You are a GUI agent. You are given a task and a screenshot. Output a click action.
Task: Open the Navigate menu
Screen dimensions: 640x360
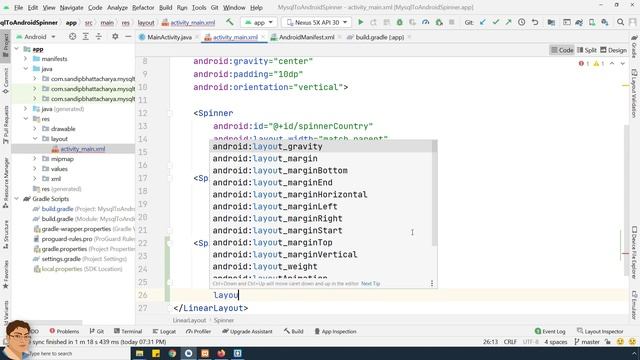point(71,7)
